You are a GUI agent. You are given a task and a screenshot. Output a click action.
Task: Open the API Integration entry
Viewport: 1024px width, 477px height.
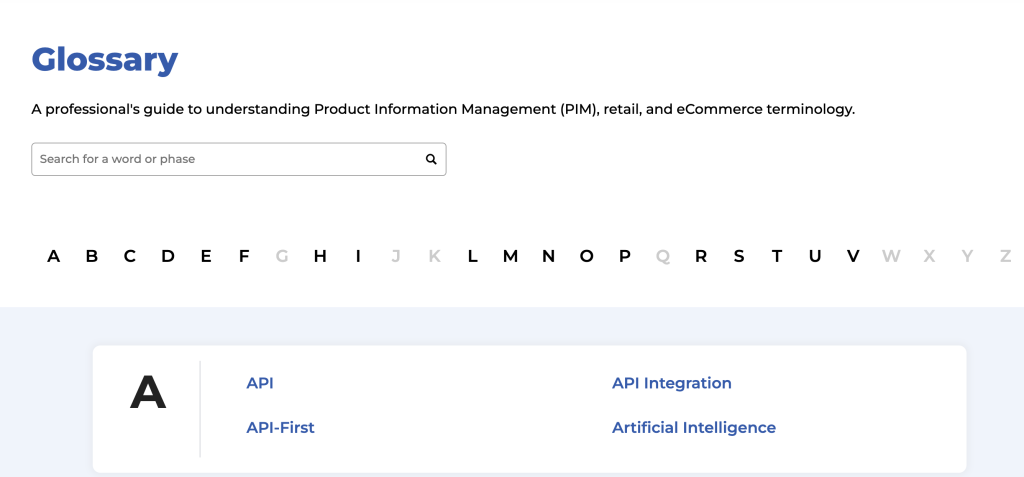tap(671, 383)
